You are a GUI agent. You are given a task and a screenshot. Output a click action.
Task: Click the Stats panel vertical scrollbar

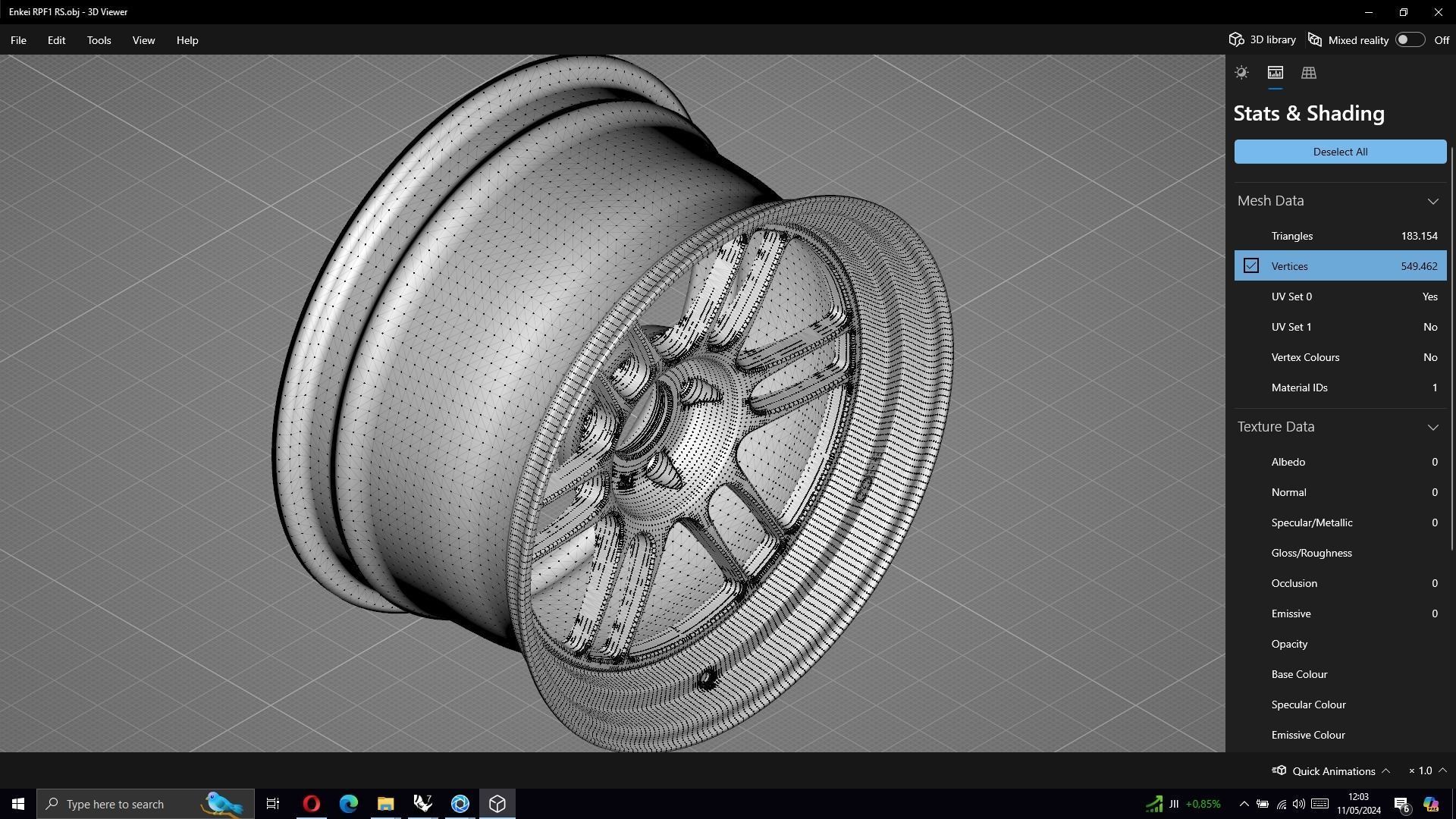[1452, 349]
